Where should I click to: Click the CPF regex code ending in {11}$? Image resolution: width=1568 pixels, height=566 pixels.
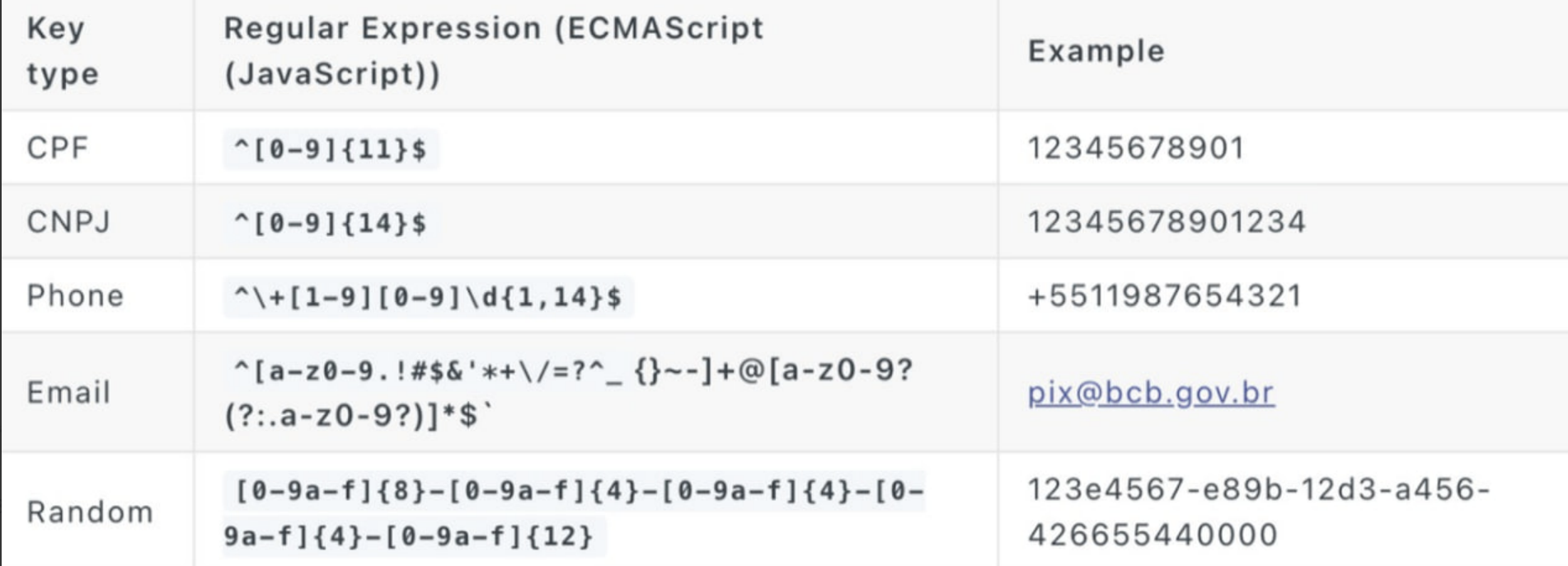331,150
